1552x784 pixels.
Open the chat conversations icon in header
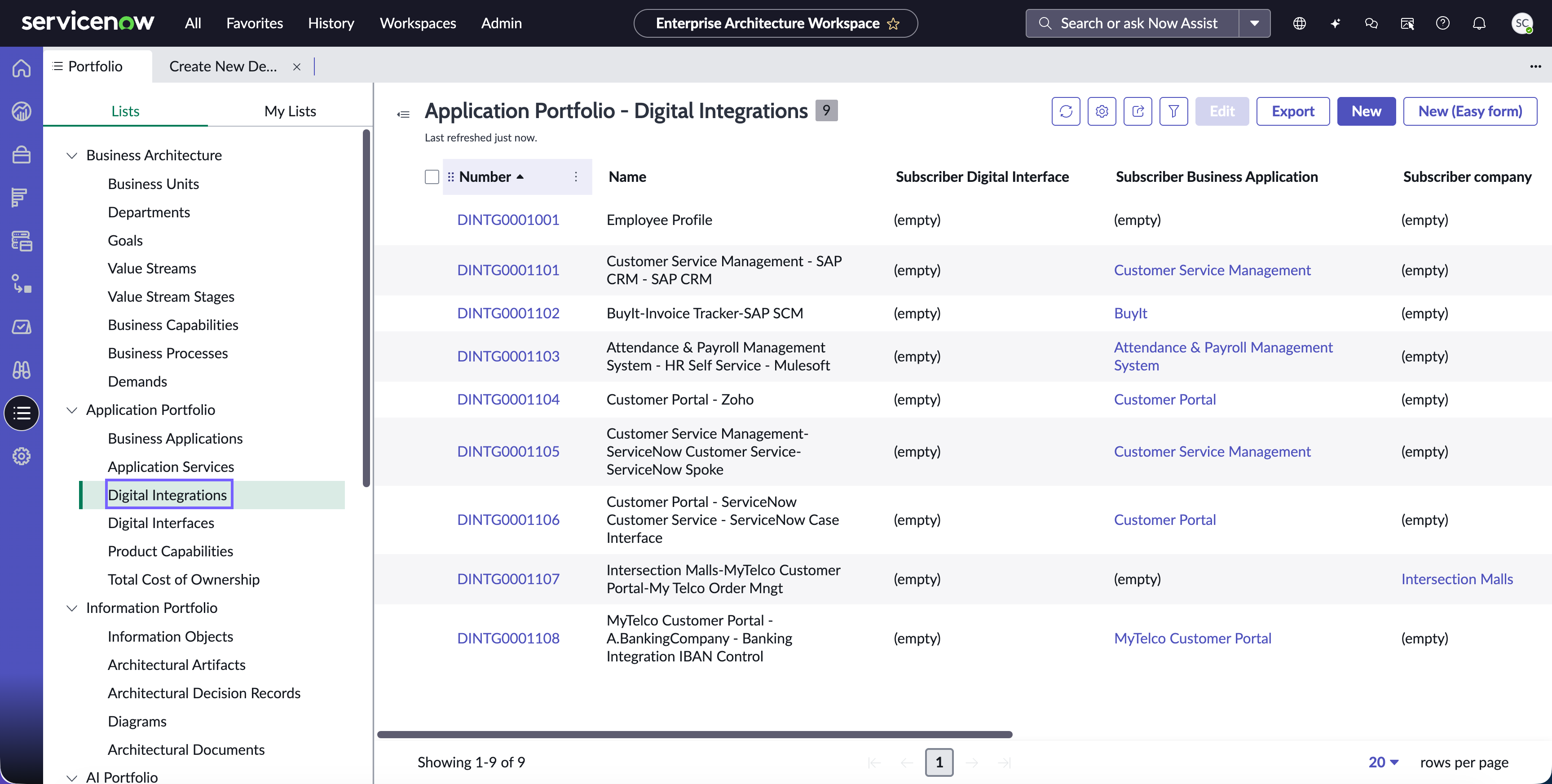coord(1371,23)
